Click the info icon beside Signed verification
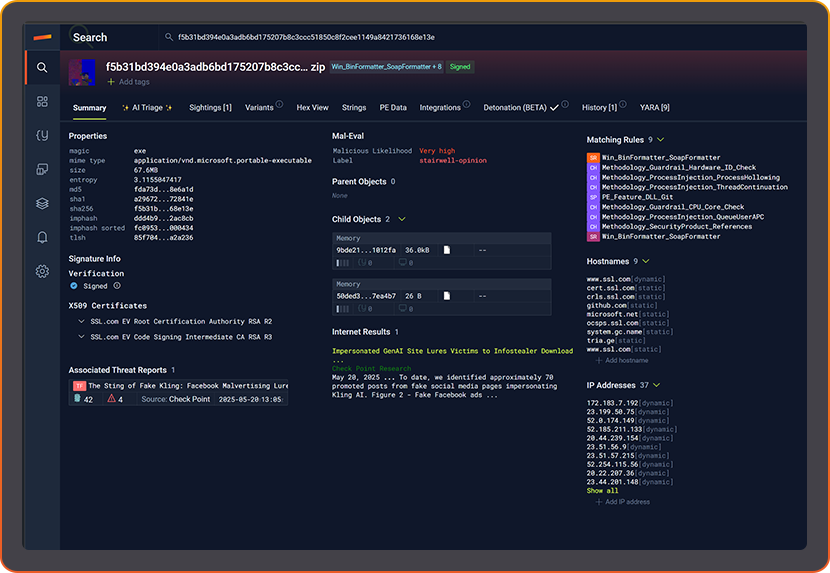Screen dimensions: 830x573 [x=116, y=286]
